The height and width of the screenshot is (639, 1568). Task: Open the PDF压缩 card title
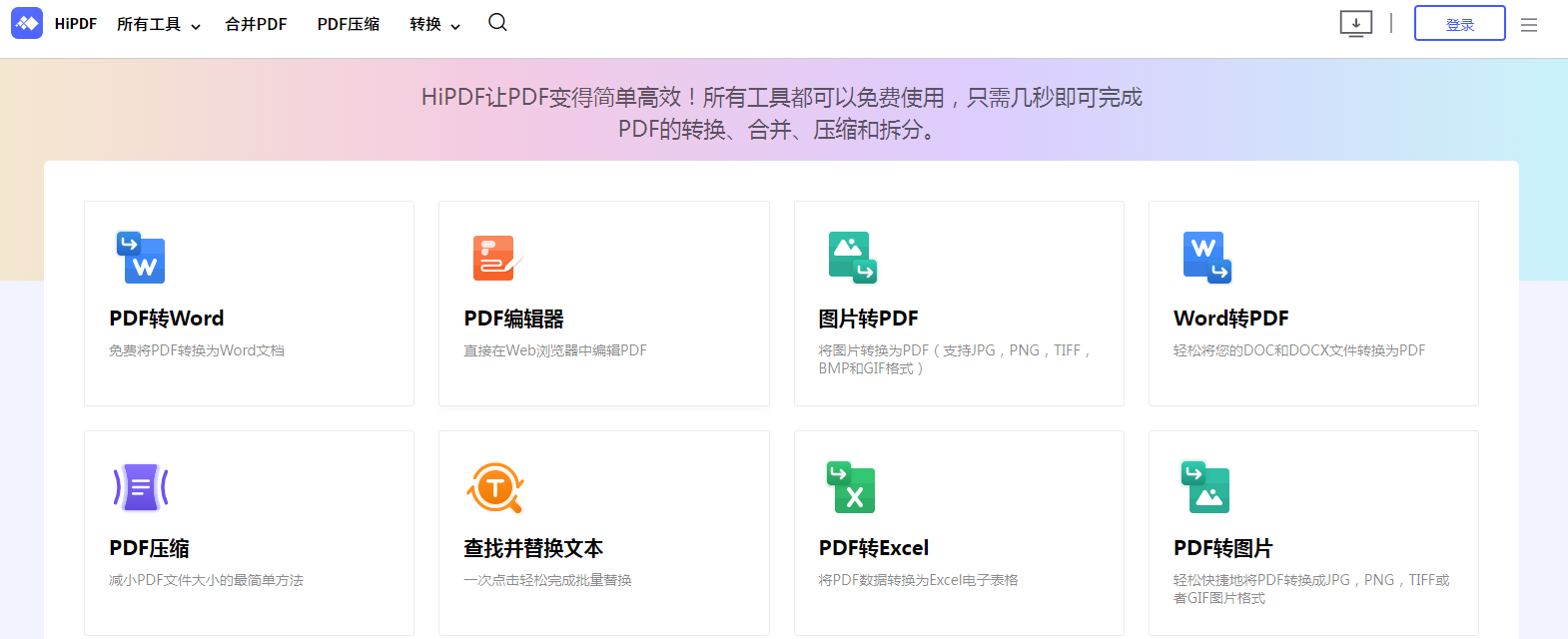click(149, 548)
